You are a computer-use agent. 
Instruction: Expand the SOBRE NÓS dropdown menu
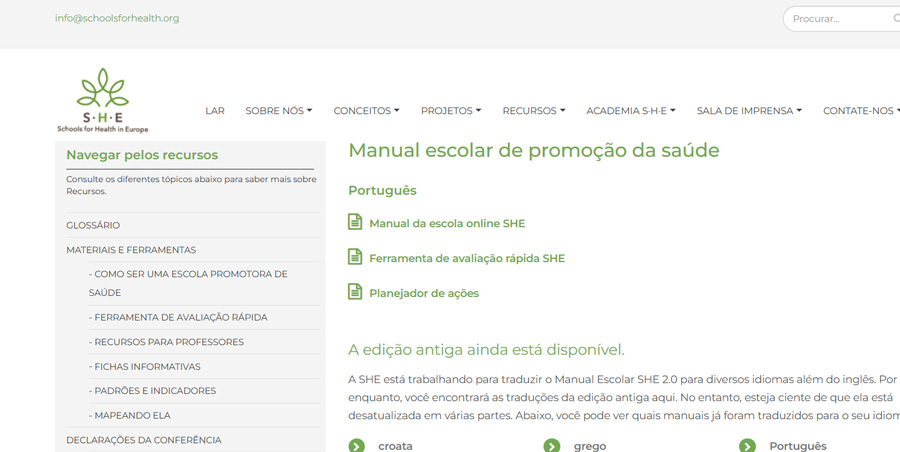point(278,111)
